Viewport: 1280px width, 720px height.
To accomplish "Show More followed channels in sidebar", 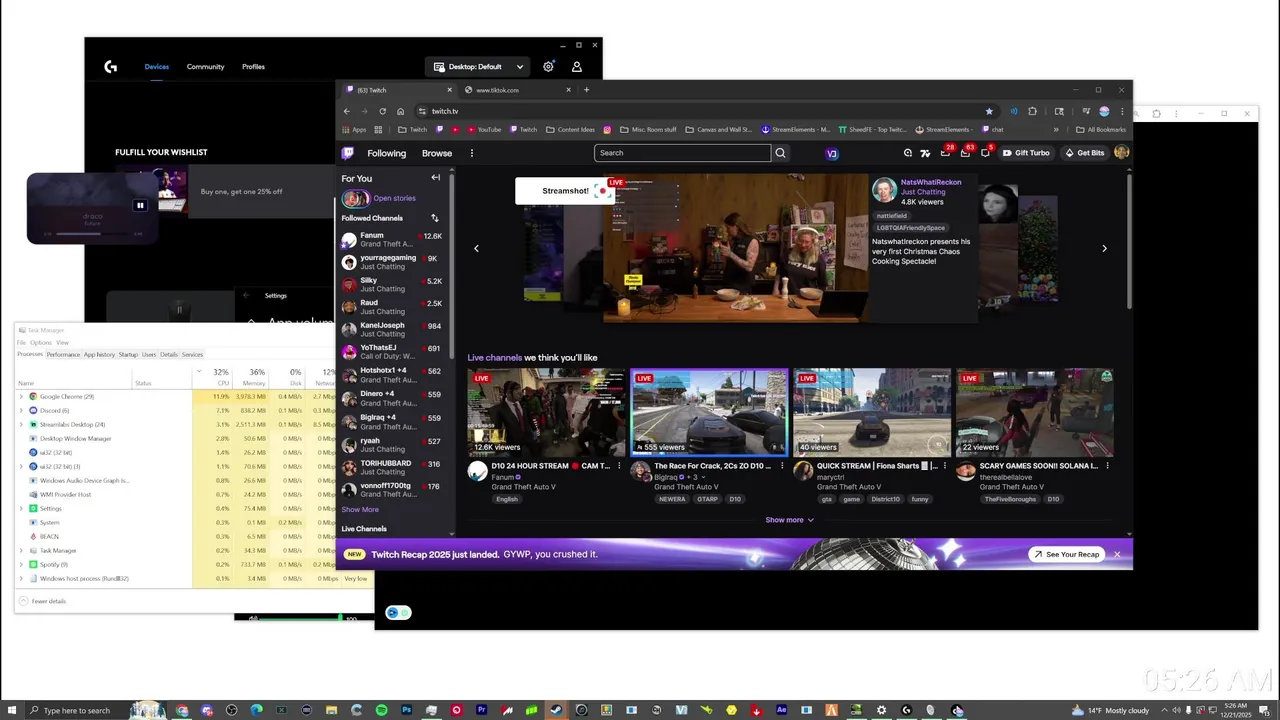I will coord(360,509).
